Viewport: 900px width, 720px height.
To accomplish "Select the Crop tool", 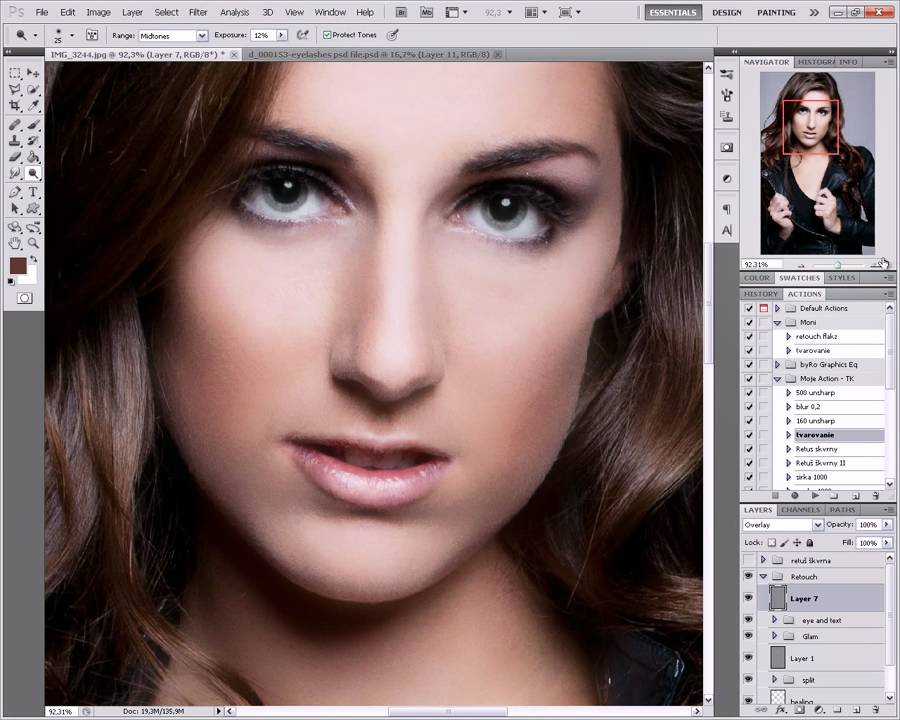I will coord(15,106).
